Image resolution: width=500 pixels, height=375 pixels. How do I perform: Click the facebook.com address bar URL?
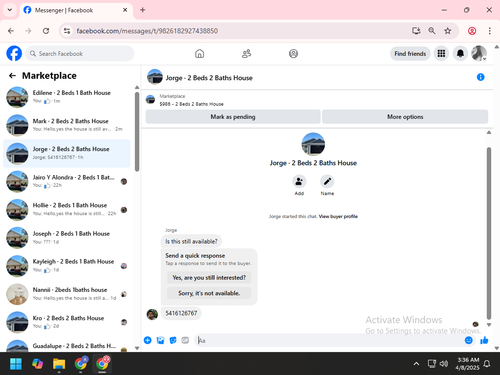coord(147,31)
